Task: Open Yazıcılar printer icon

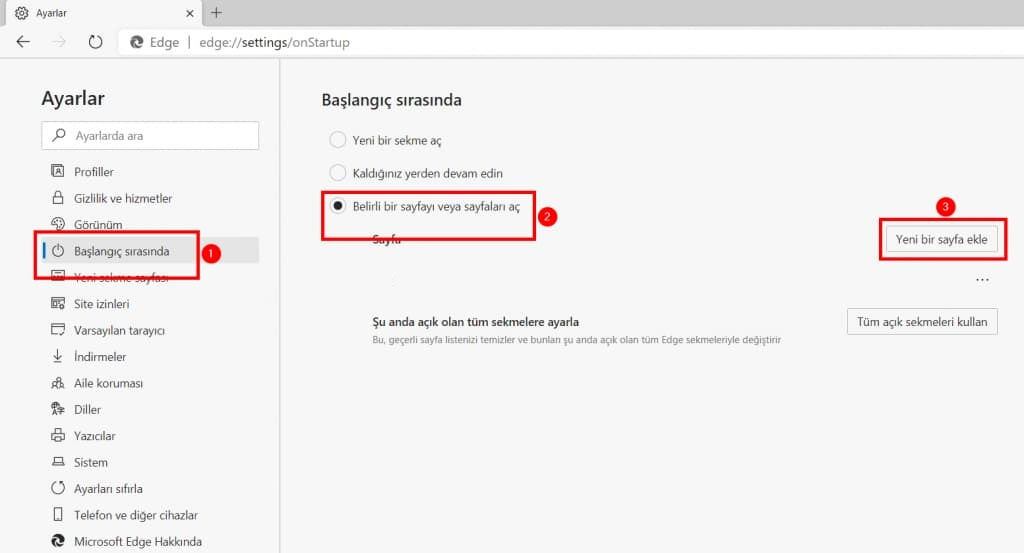Action: (x=57, y=436)
